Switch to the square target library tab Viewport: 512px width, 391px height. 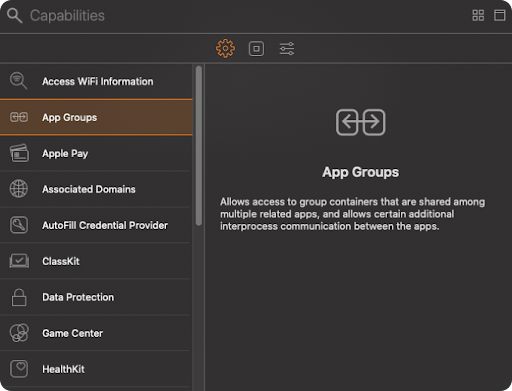coord(256,49)
